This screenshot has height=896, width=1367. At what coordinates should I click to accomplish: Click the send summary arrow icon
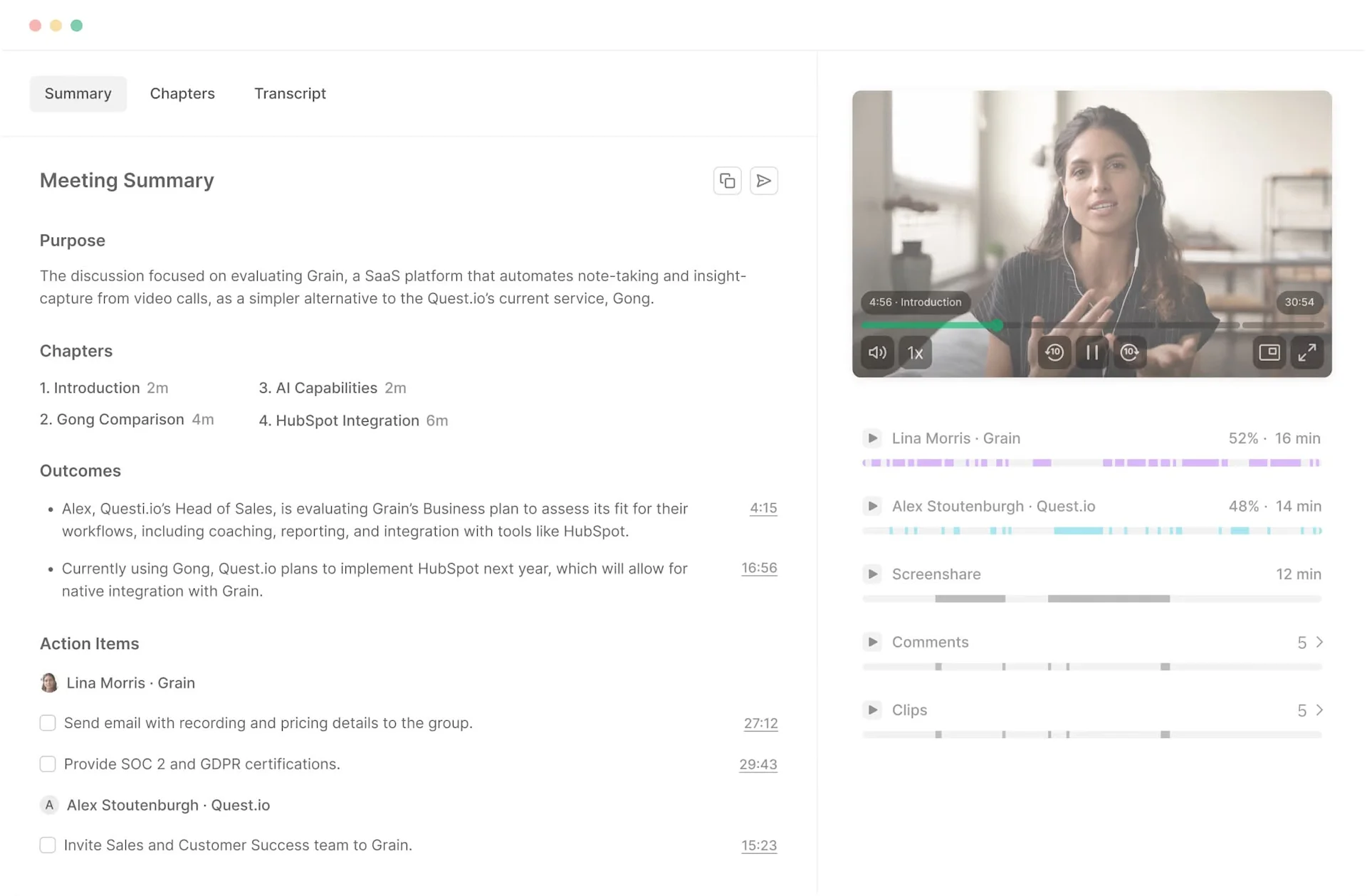click(x=763, y=181)
